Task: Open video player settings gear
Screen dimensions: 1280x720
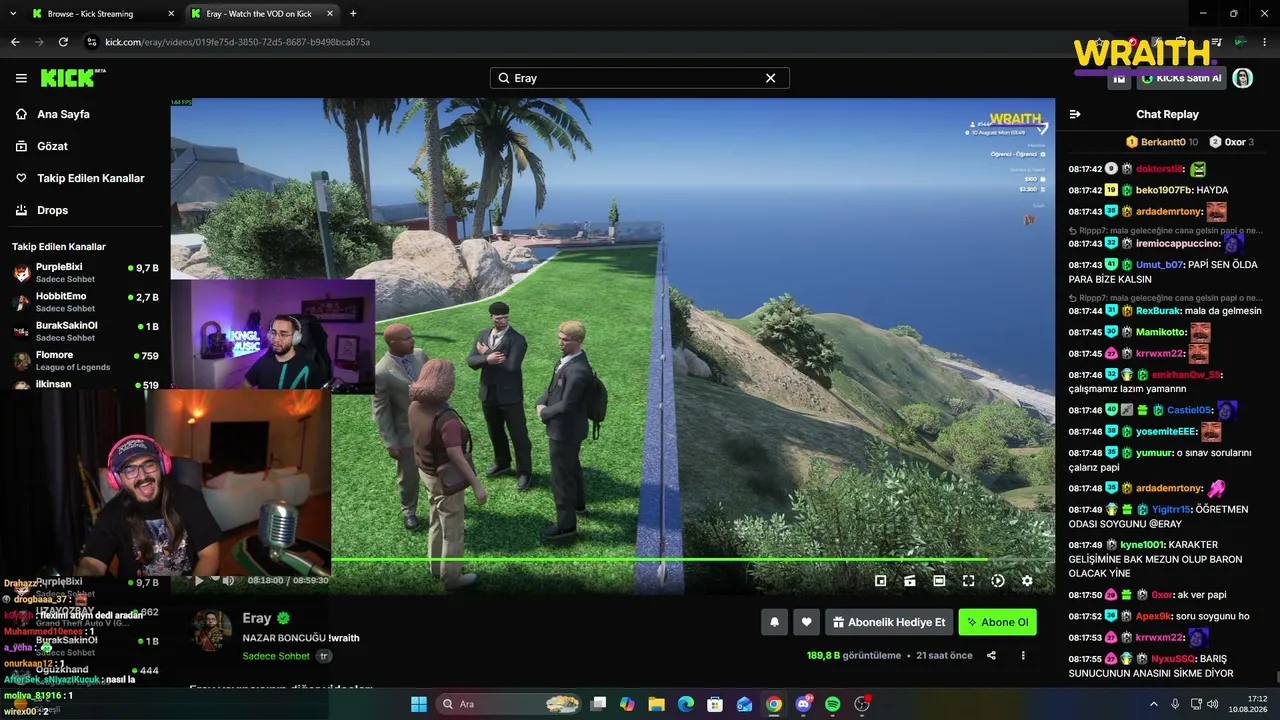Action: 1027,580
